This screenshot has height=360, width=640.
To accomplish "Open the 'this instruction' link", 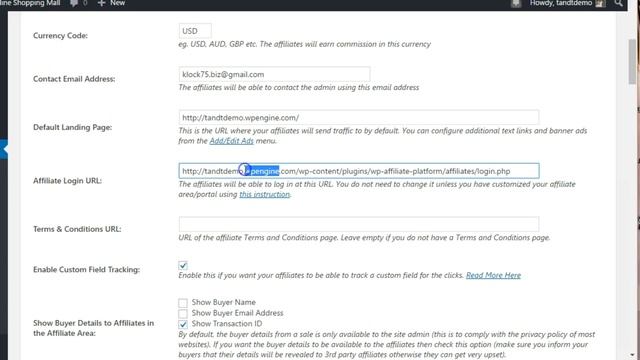I will pyautogui.click(x=264, y=194).
